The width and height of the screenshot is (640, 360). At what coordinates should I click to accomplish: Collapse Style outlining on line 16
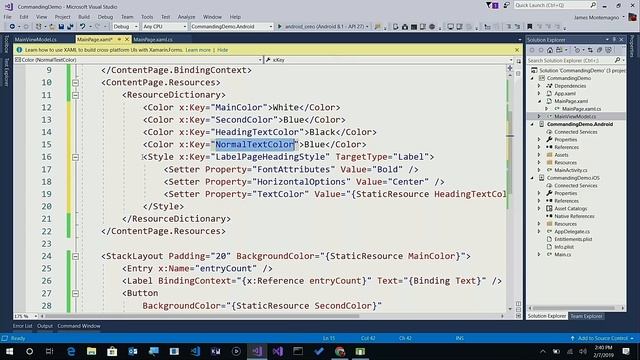pyautogui.click(x=76, y=157)
